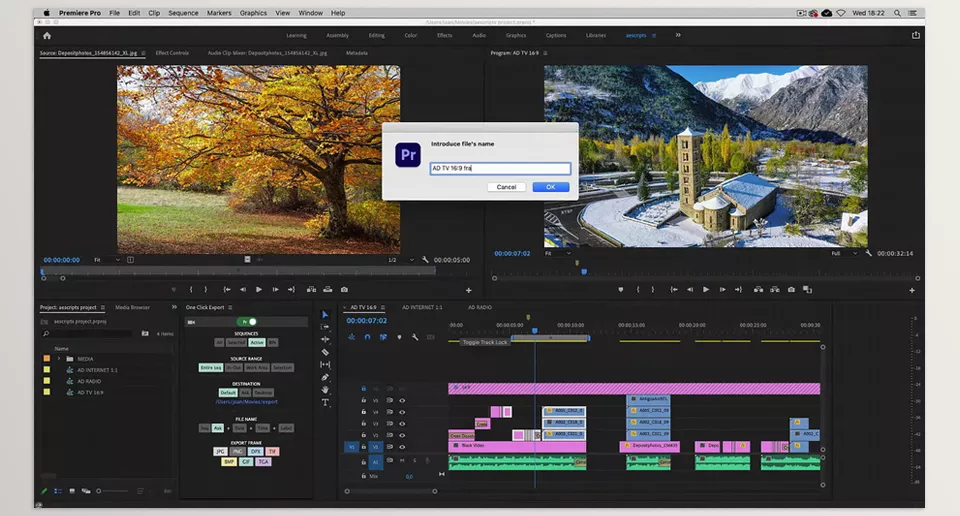The height and width of the screenshot is (516, 960).
Task: Open Program monitor Fit zoom dropdown
Action: [557, 253]
